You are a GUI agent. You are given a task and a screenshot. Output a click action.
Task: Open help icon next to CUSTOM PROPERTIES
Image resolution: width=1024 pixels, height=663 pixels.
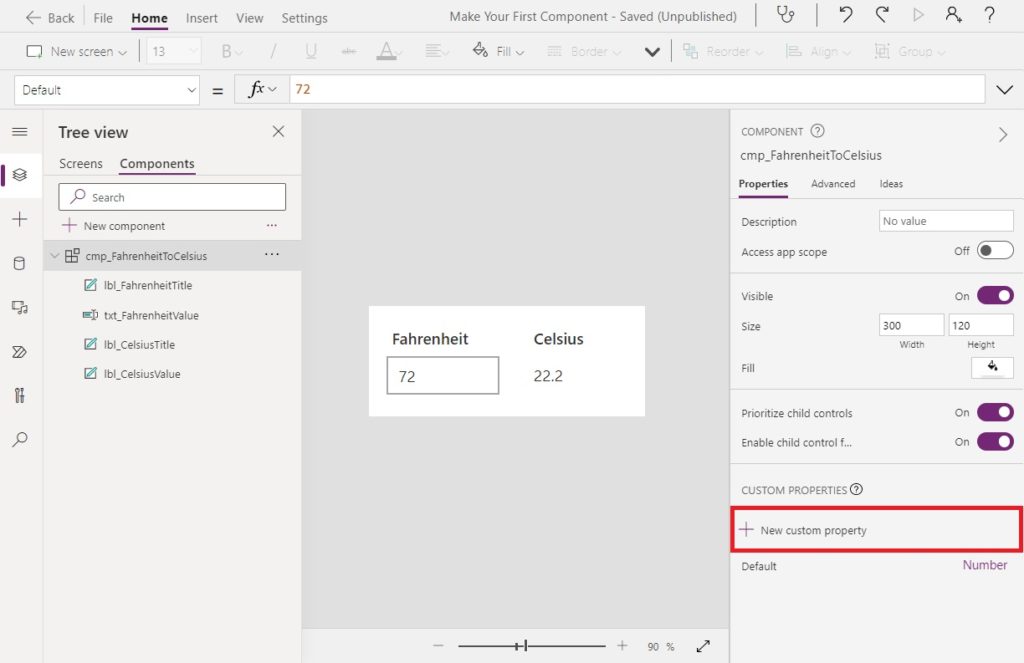856,489
